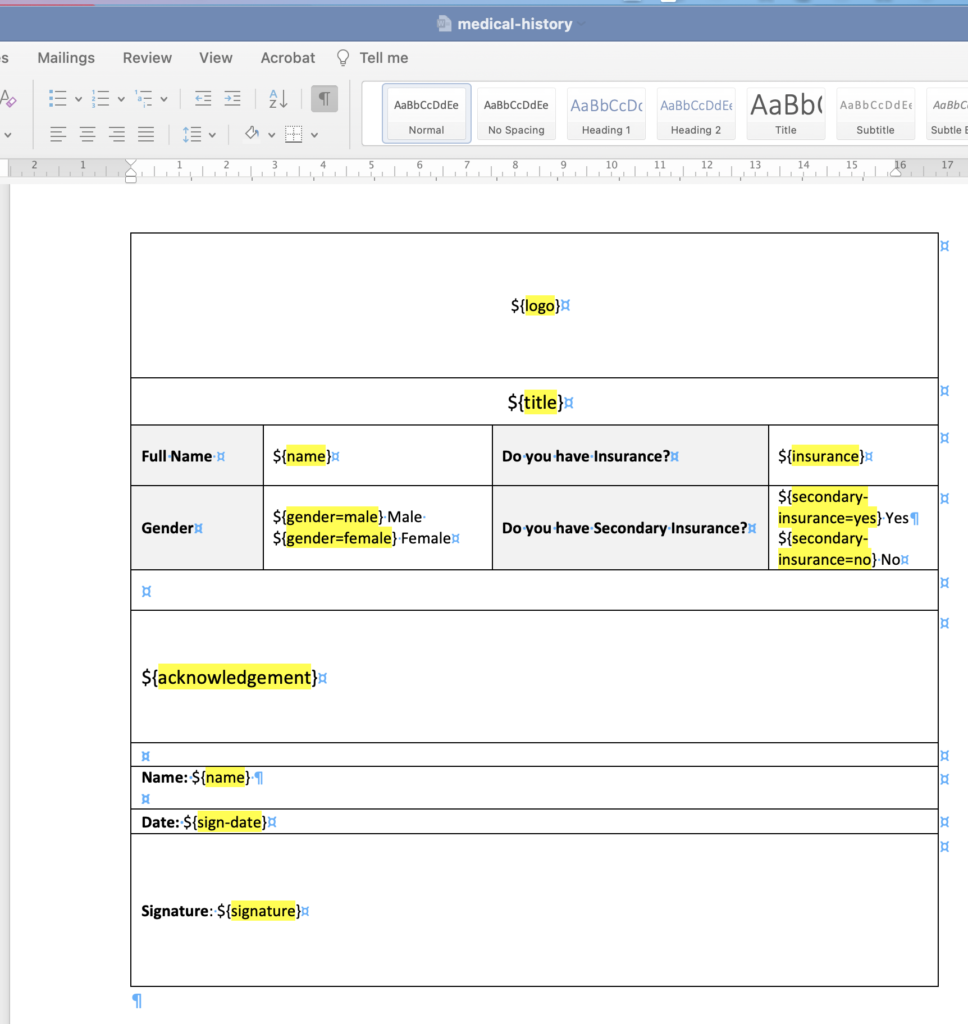Click the shading paint bucket color
The height and width of the screenshot is (1024, 968).
pos(252,134)
